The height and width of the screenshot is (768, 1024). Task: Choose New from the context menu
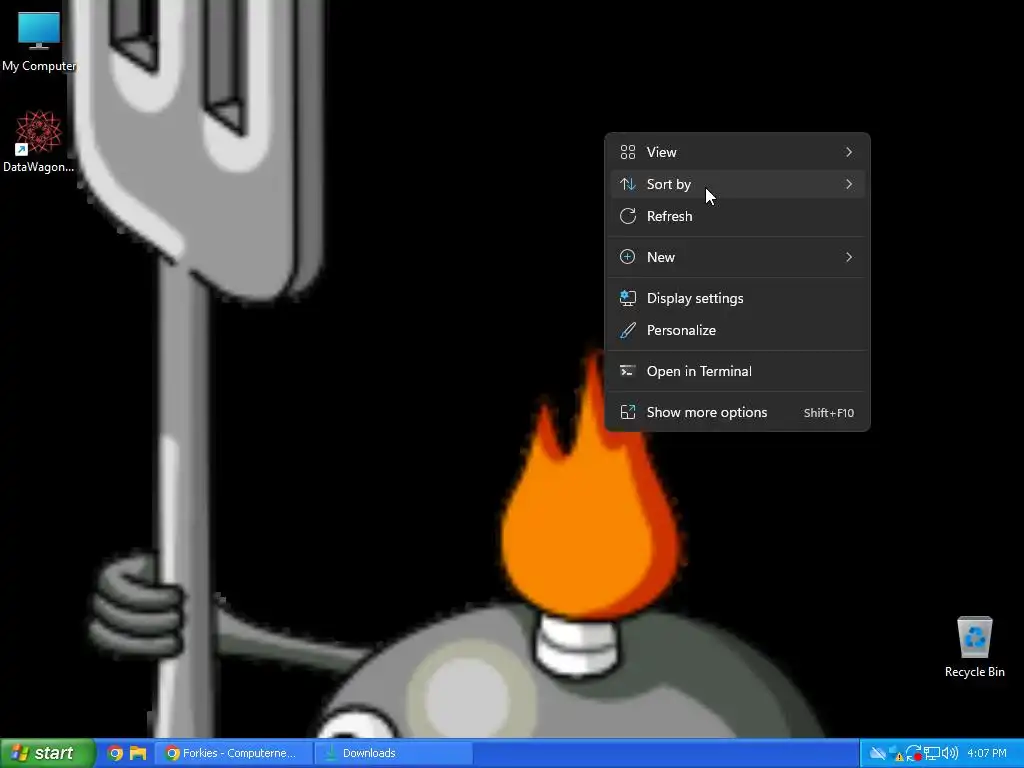[x=737, y=257]
